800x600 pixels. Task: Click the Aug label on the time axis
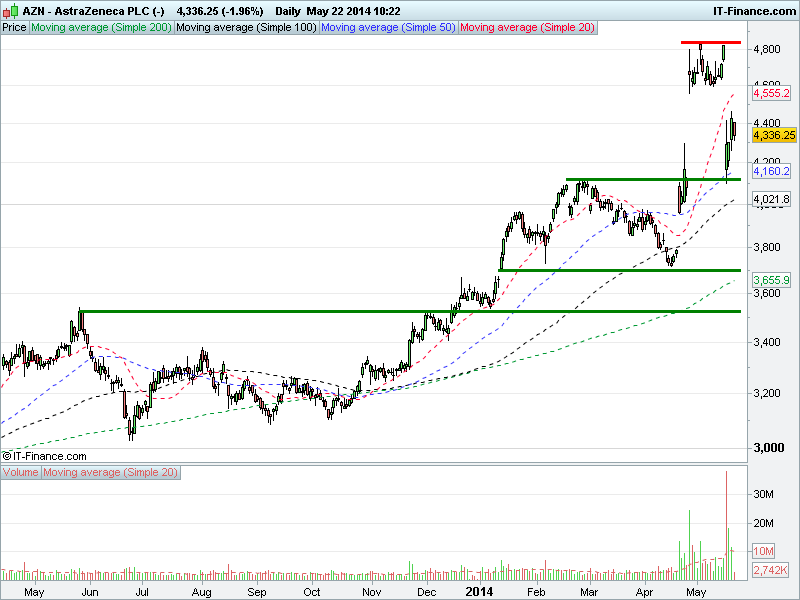202,592
